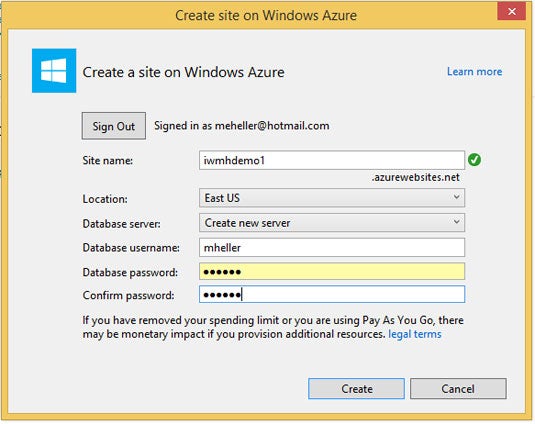Screen dimensions: 535x424
Task: Click the Site name field containing iwmhdemo1
Action: tap(332, 160)
